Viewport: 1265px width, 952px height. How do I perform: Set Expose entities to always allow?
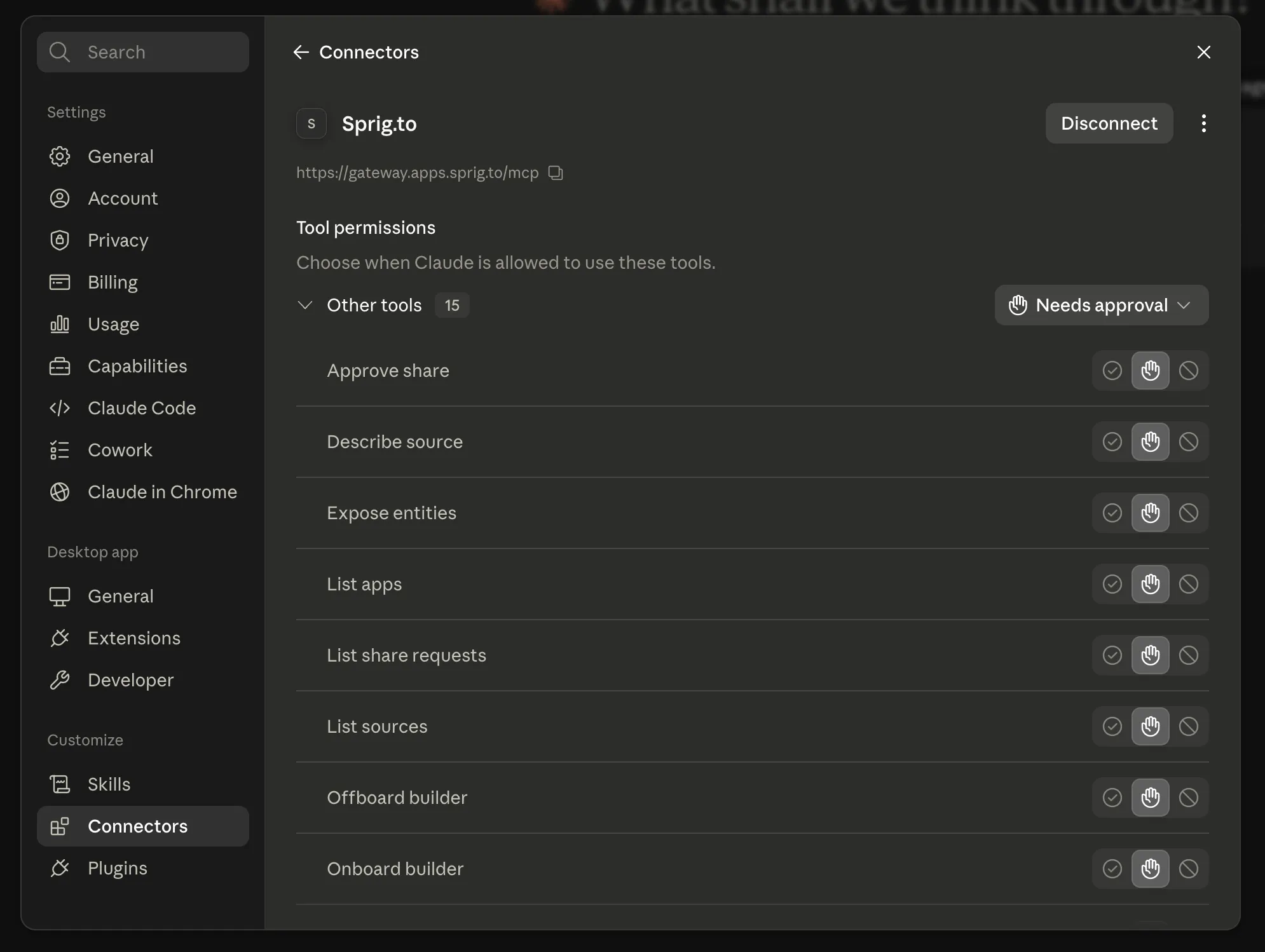pos(1112,513)
